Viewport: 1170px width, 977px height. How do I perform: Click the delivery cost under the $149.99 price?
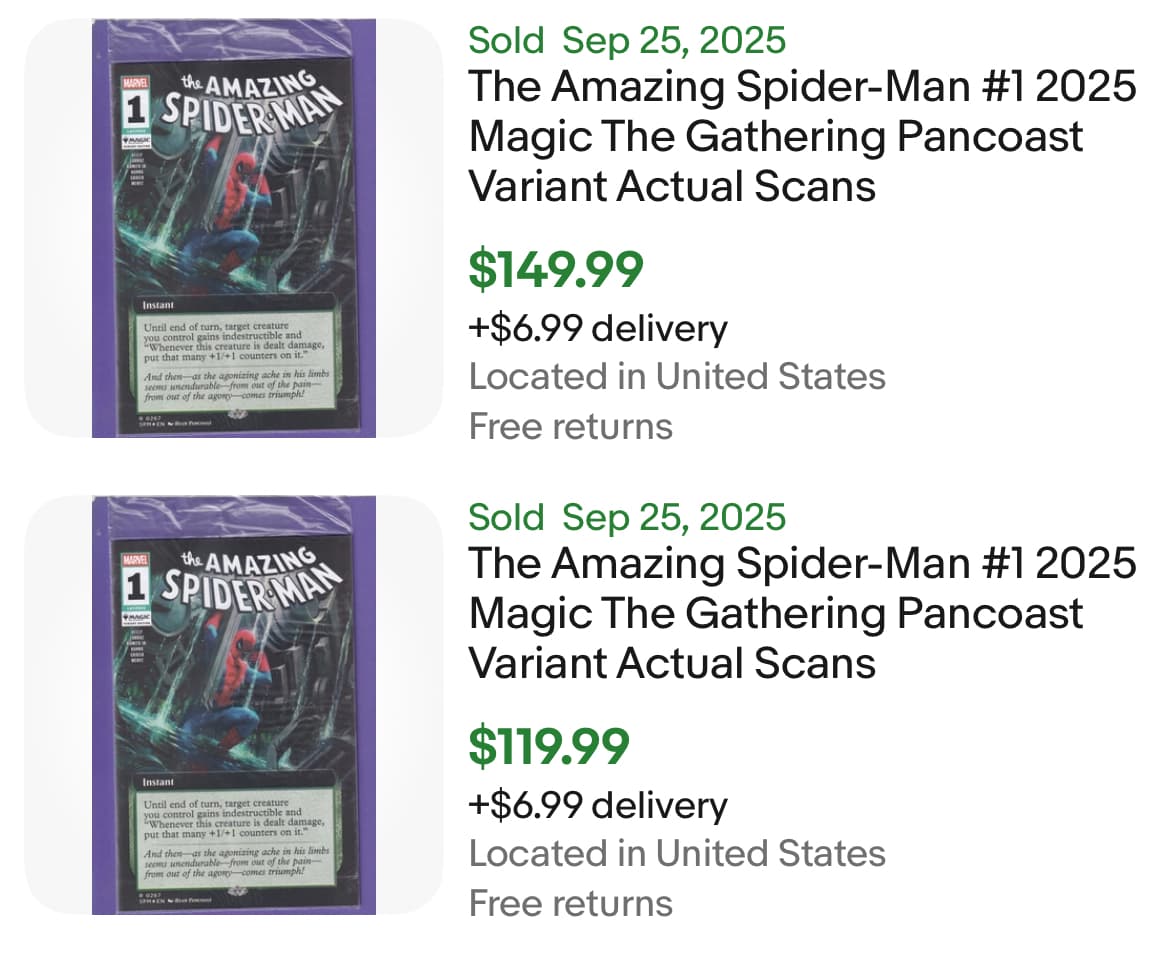tap(598, 328)
